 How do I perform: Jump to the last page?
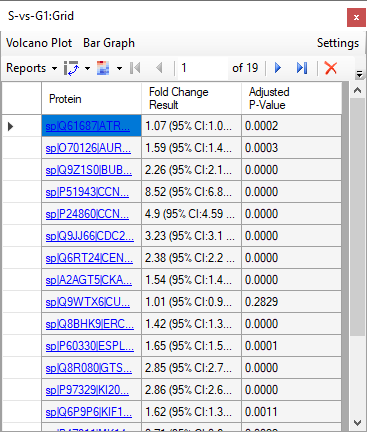[x=302, y=68]
